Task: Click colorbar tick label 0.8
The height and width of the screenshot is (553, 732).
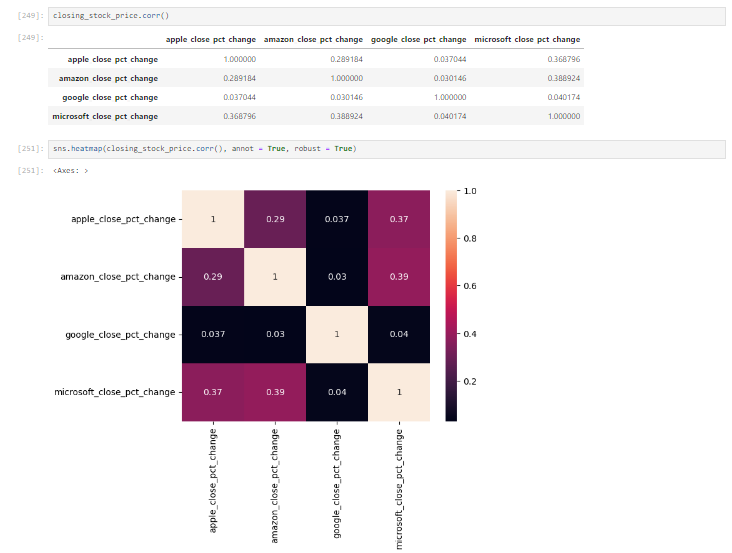Action: (x=470, y=238)
